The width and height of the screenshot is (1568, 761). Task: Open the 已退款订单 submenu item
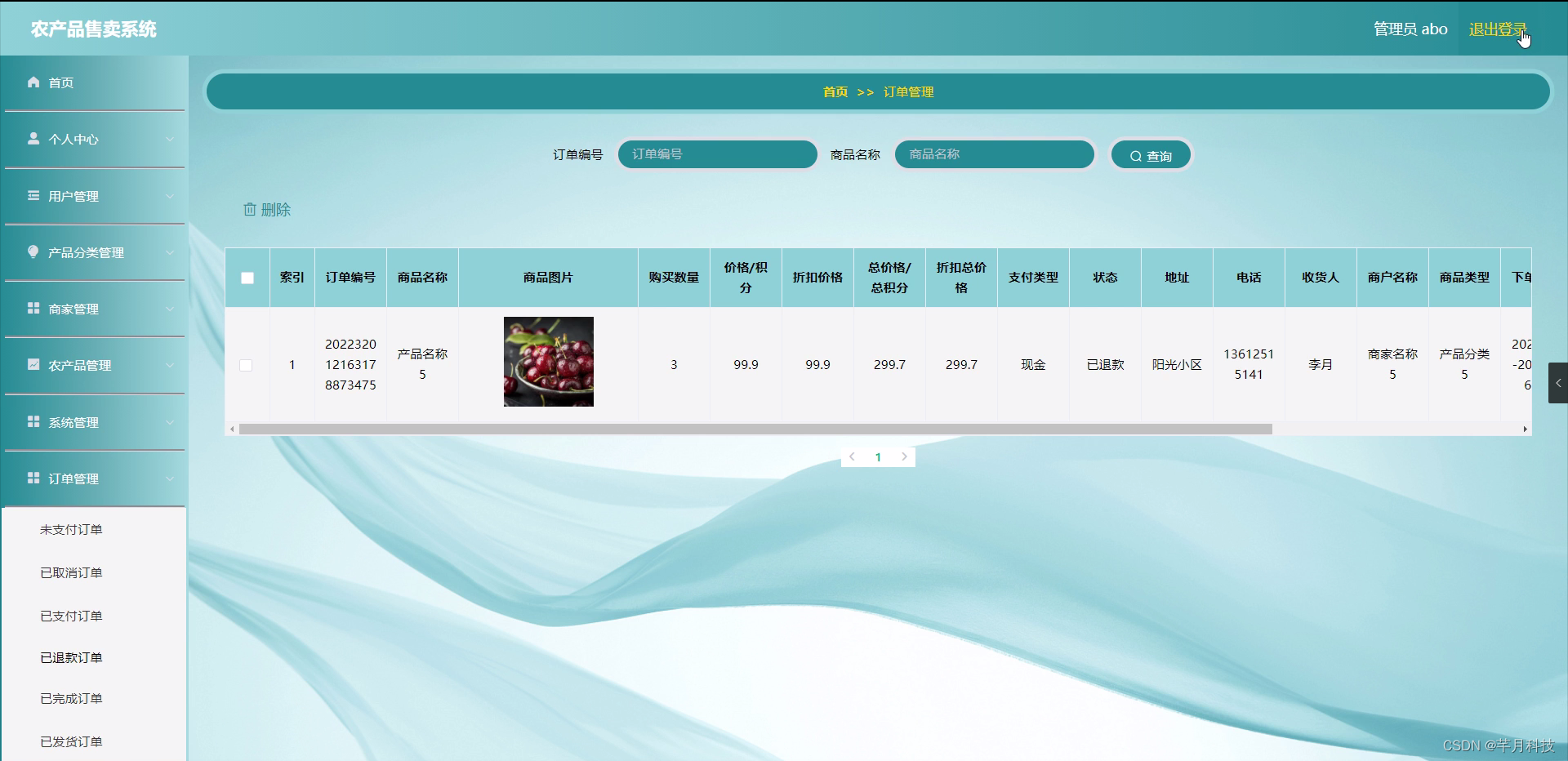(70, 656)
